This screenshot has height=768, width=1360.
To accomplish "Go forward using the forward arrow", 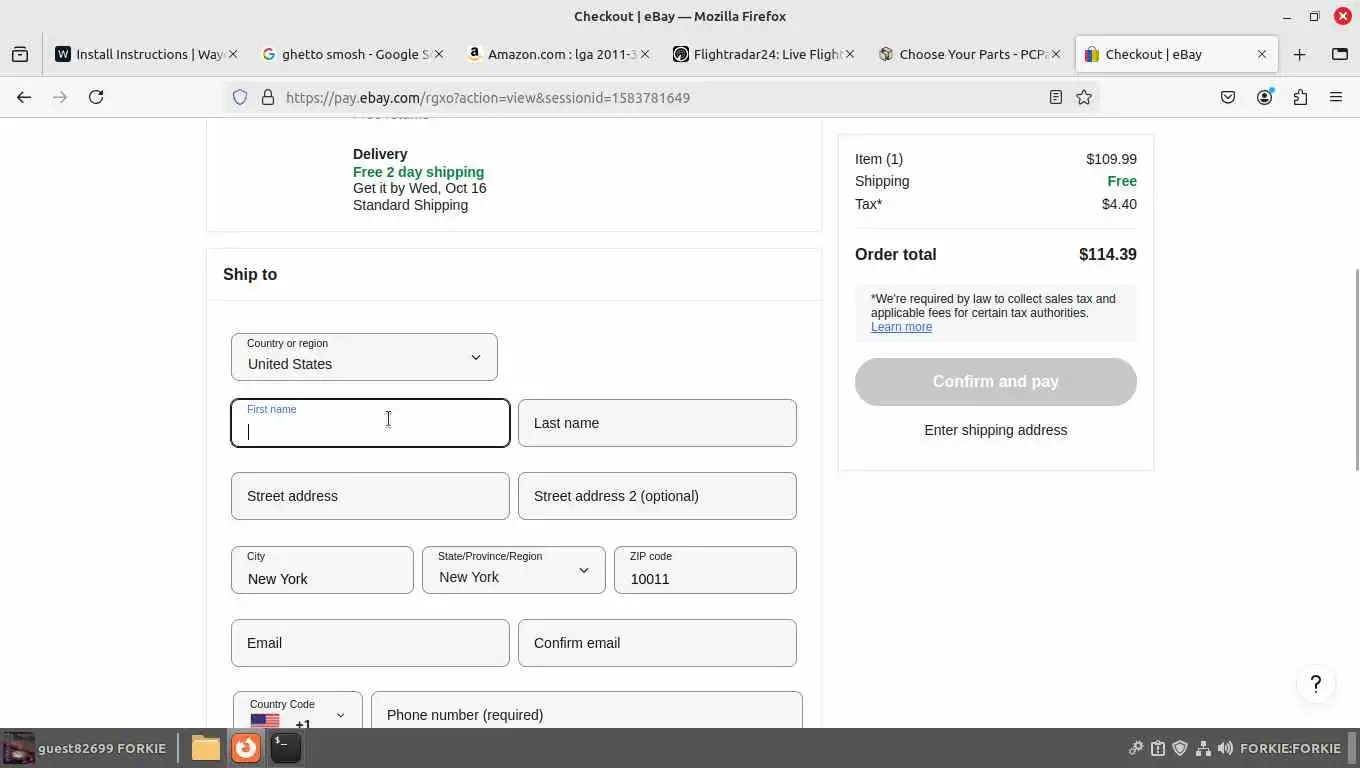I will point(60,97).
